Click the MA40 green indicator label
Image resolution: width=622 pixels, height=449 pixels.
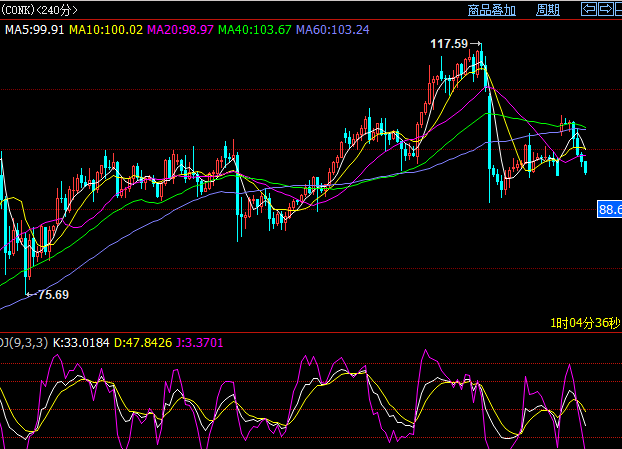point(256,30)
